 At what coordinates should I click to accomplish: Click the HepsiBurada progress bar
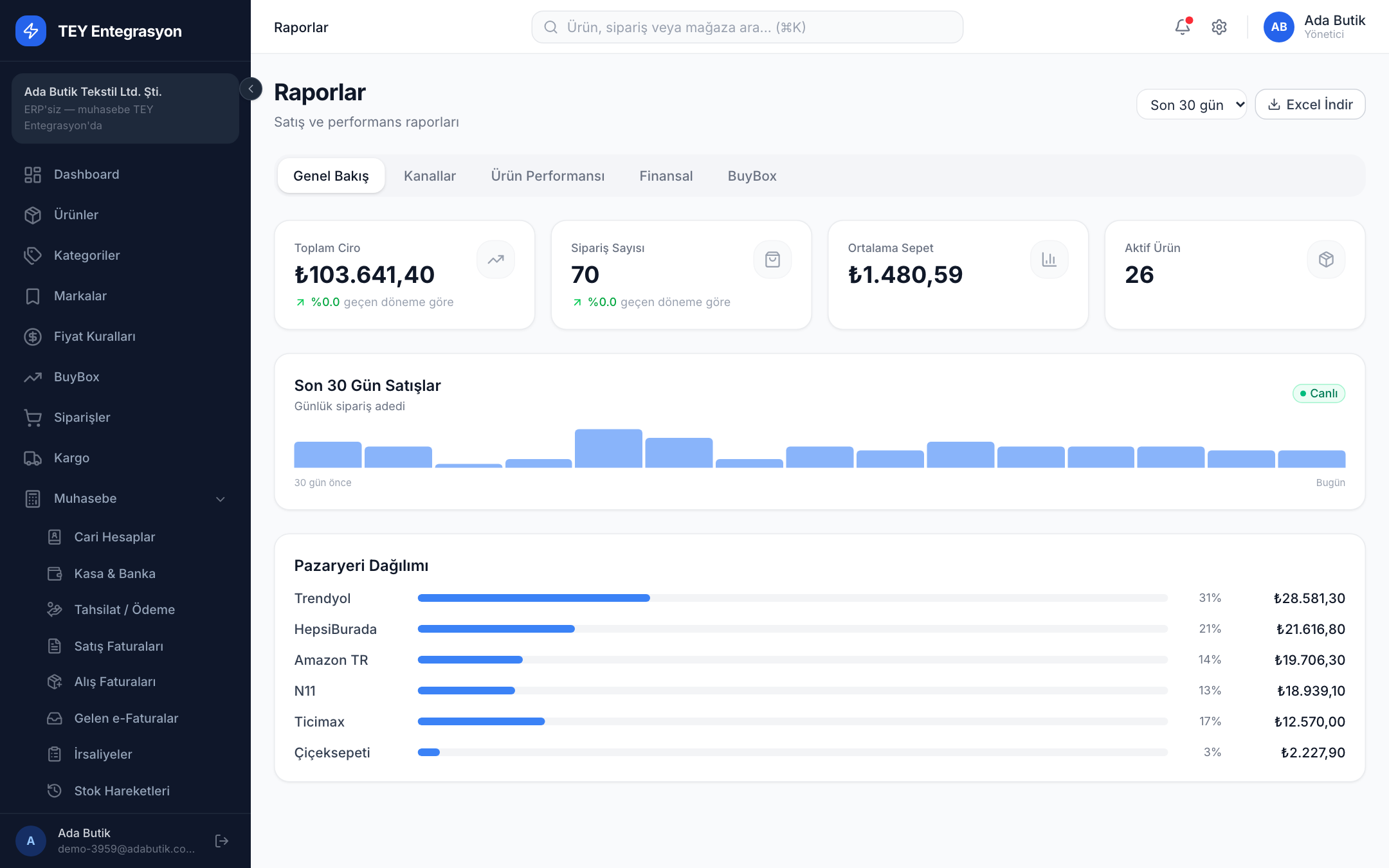coord(792,629)
